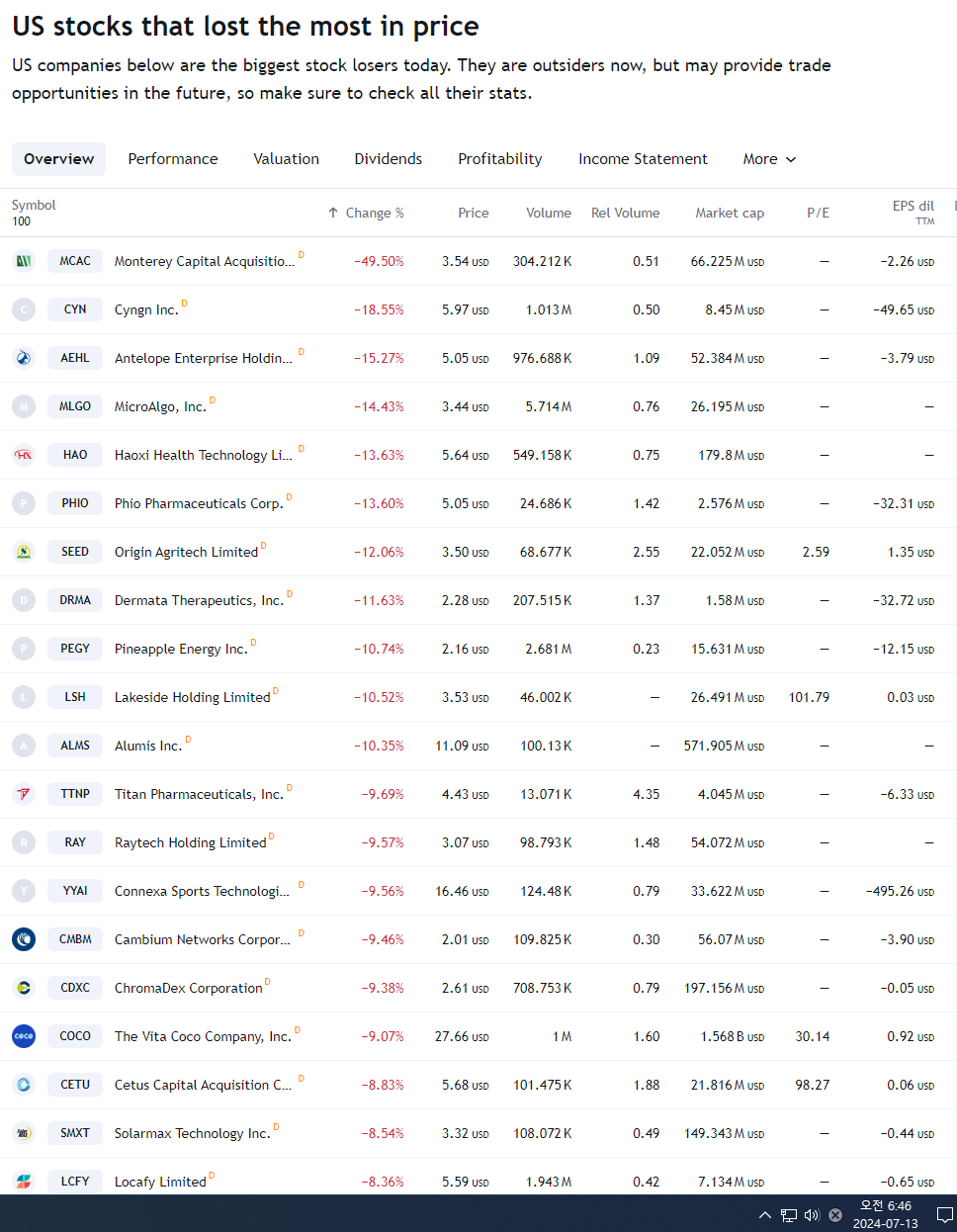Image resolution: width=957 pixels, height=1232 pixels.
Task: Click the ALMS company logo icon
Action: (x=24, y=746)
